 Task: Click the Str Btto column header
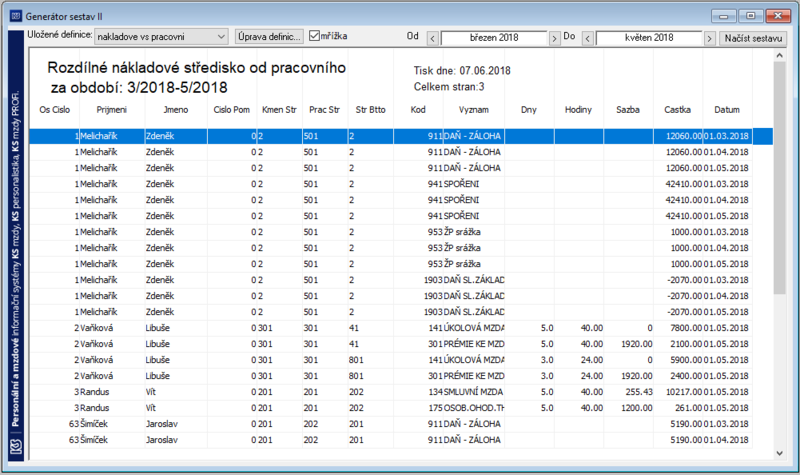coord(370,110)
